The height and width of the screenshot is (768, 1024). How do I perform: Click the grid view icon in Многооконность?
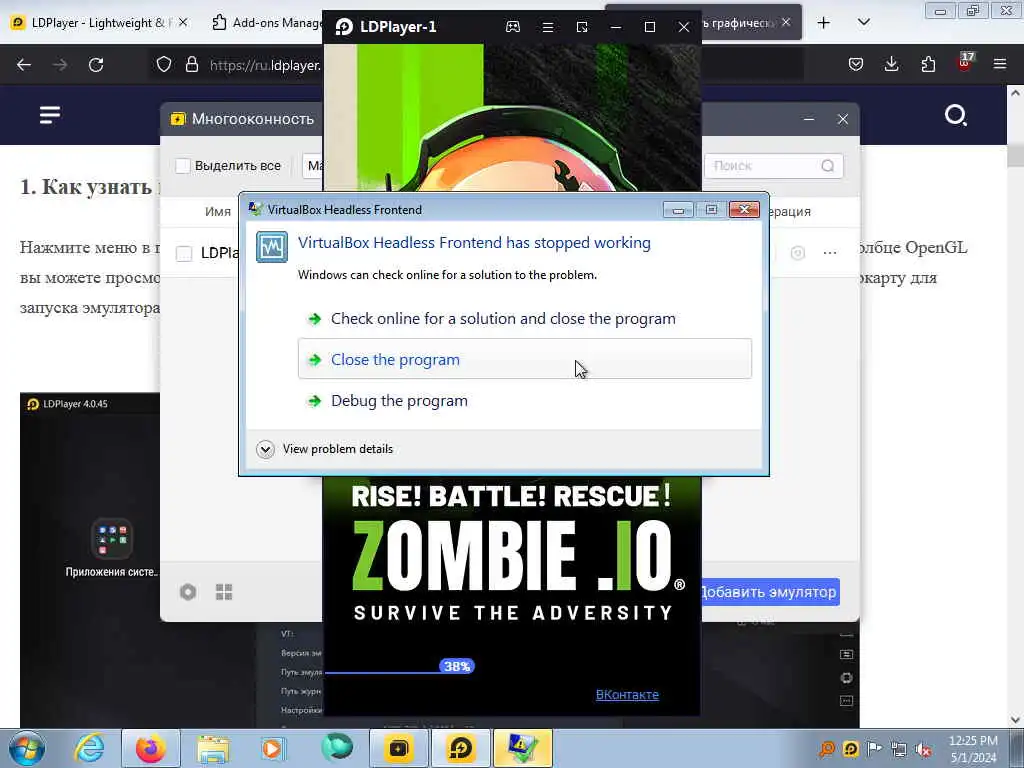coord(224,592)
